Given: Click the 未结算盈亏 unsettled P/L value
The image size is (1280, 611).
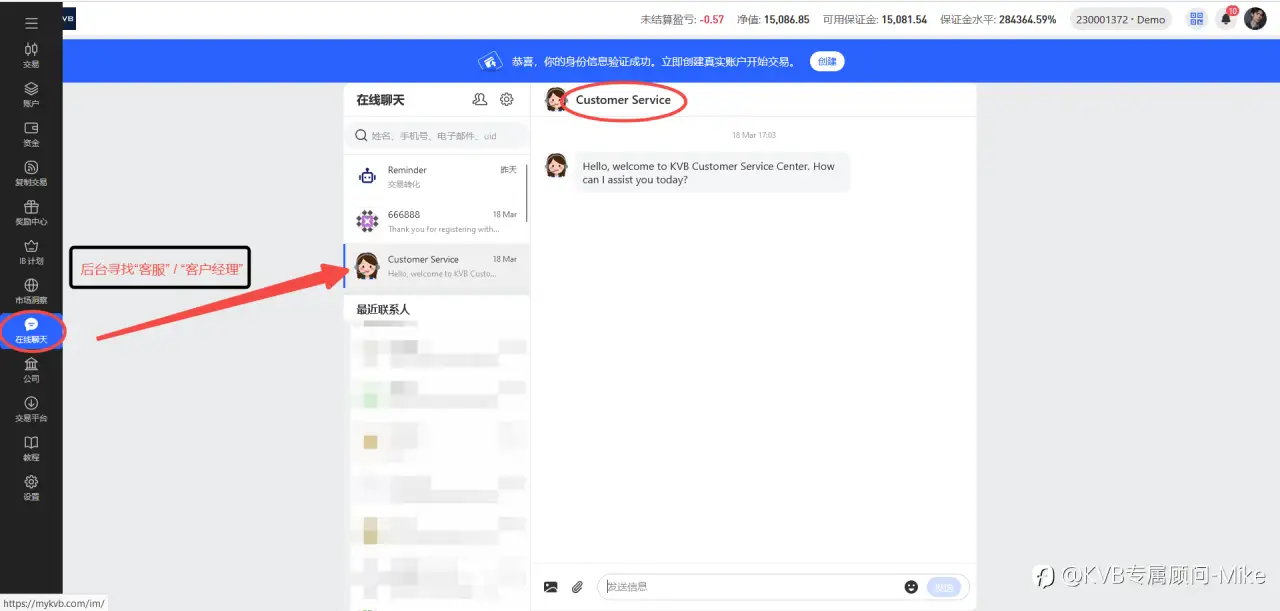Looking at the screenshot, I should click(x=712, y=19).
